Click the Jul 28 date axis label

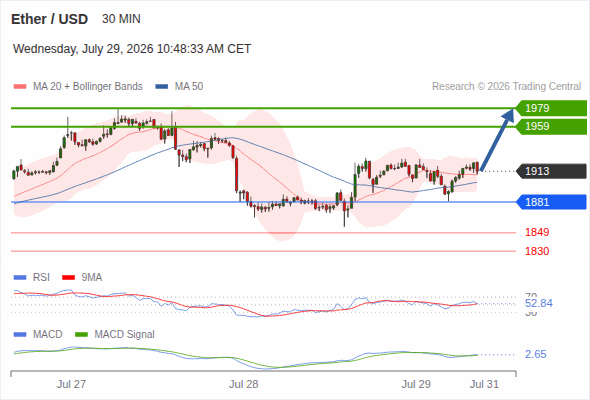pyautogui.click(x=244, y=384)
